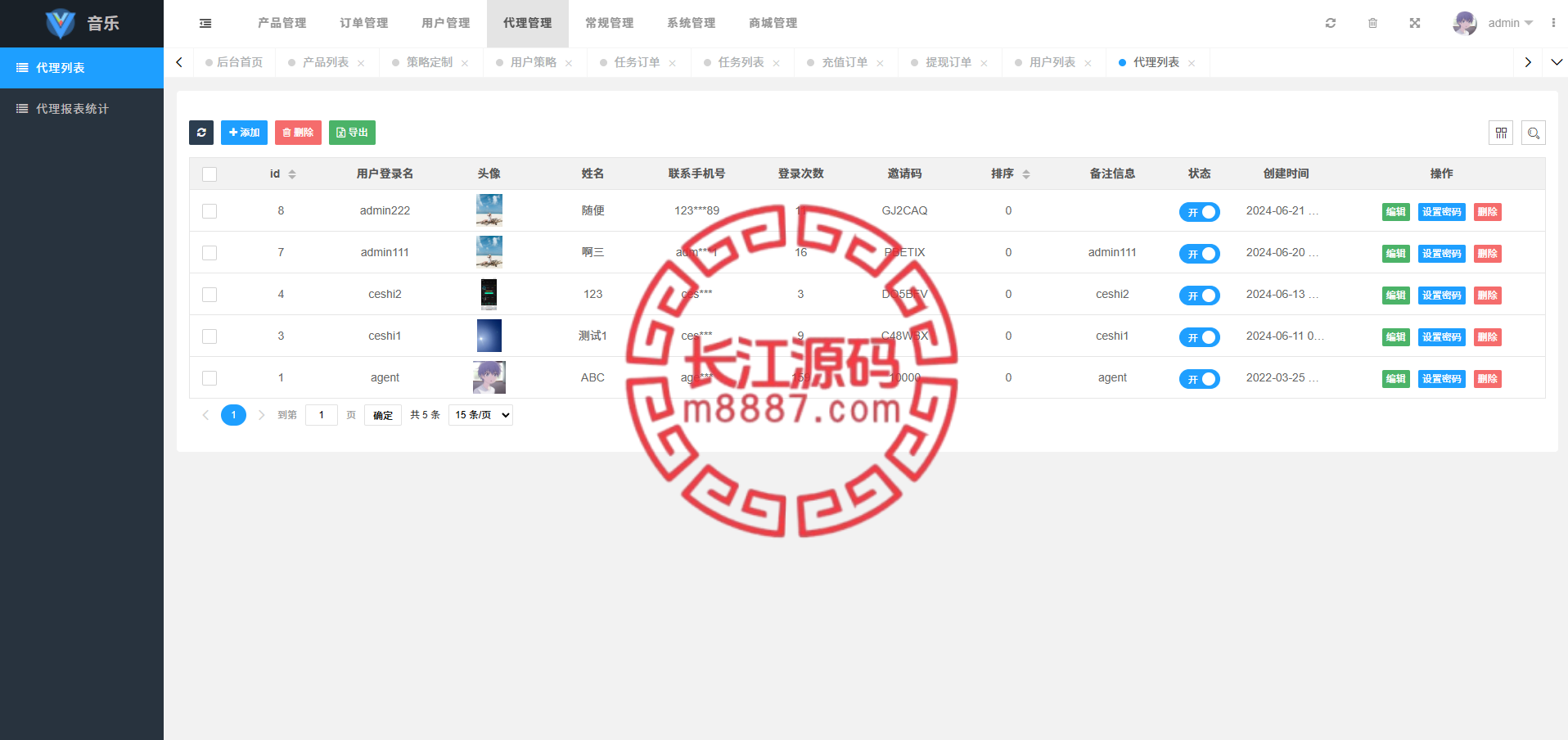Check the row checkbox for admin222
1568x740 pixels.
click(x=210, y=211)
